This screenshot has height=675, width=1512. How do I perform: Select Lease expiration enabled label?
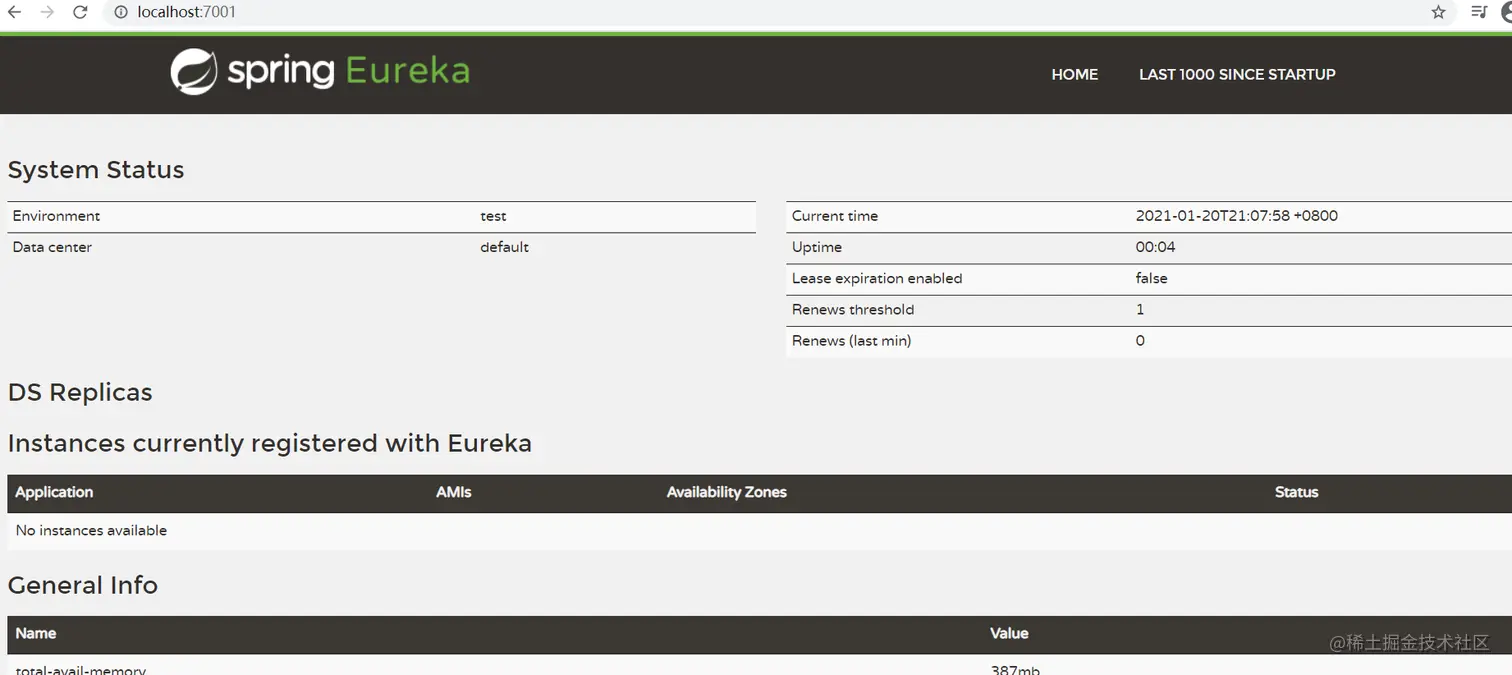[877, 278]
